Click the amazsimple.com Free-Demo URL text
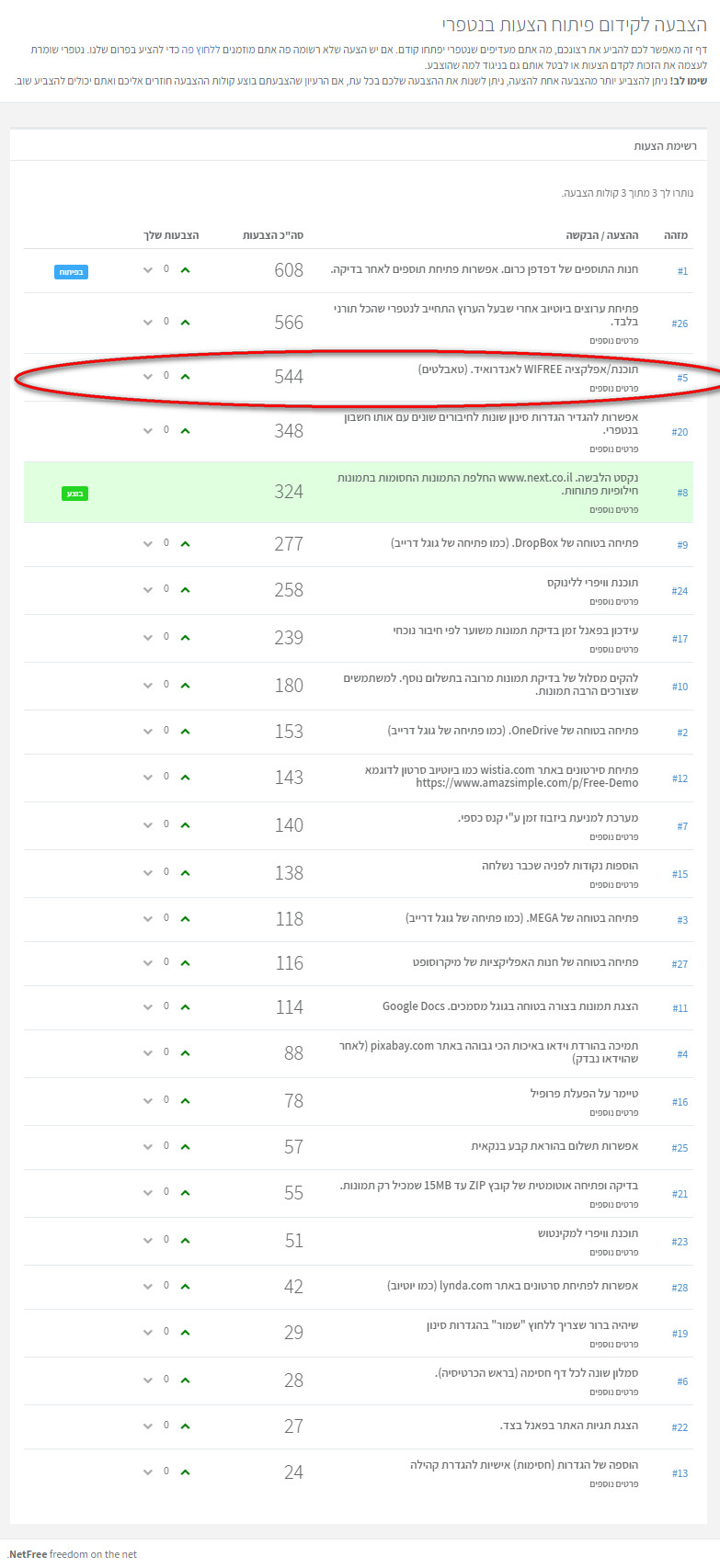This screenshot has width=720, height=1568. (527, 783)
